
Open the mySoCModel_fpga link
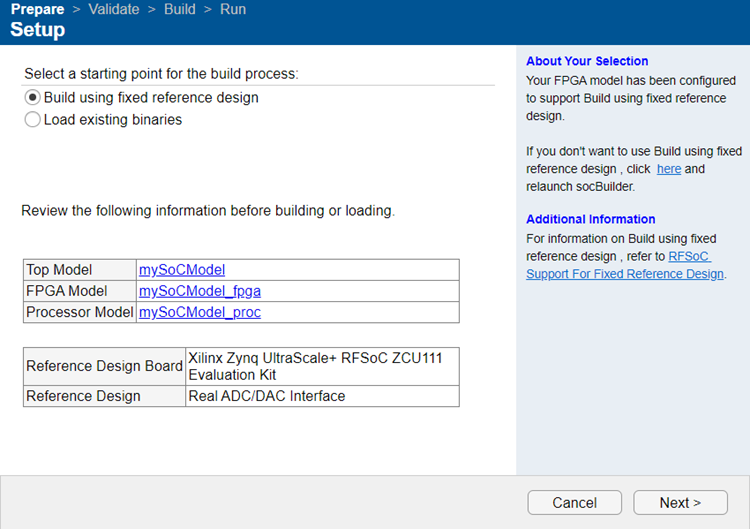pyautogui.click(x=199, y=291)
